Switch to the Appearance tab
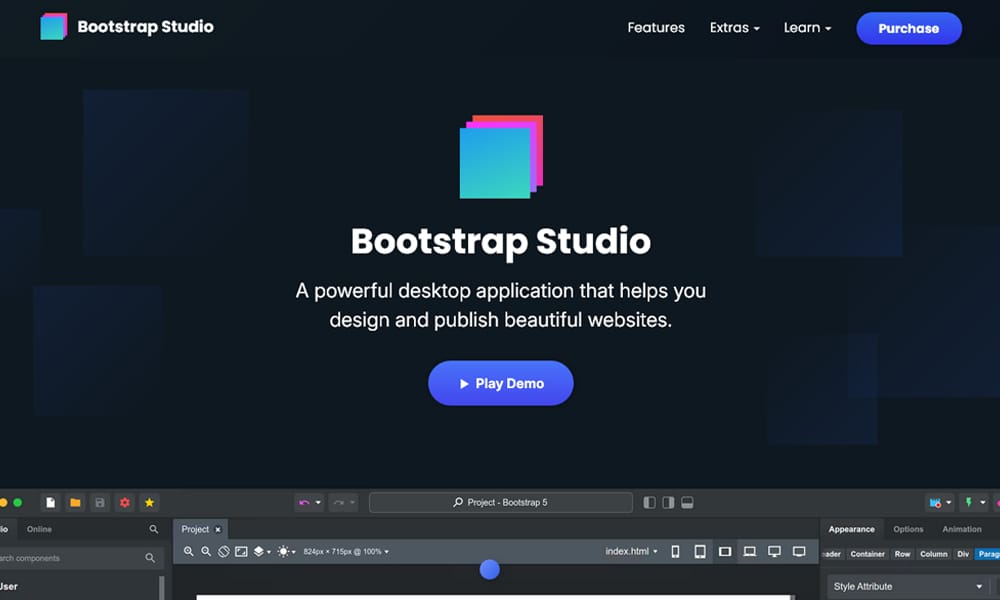The width and height of the screenshot is (1000, 600). tap(851, 529)
